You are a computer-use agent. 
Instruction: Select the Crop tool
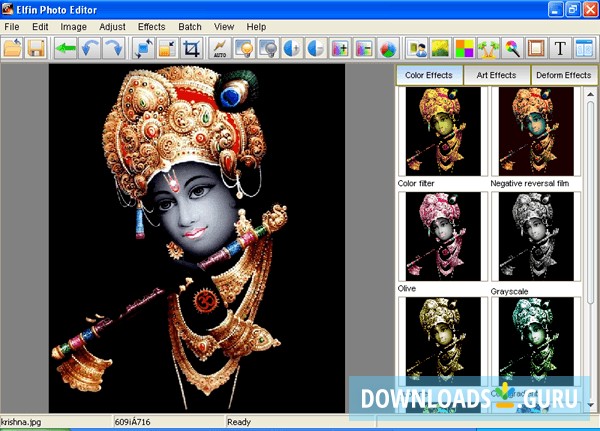click(192, 48)
